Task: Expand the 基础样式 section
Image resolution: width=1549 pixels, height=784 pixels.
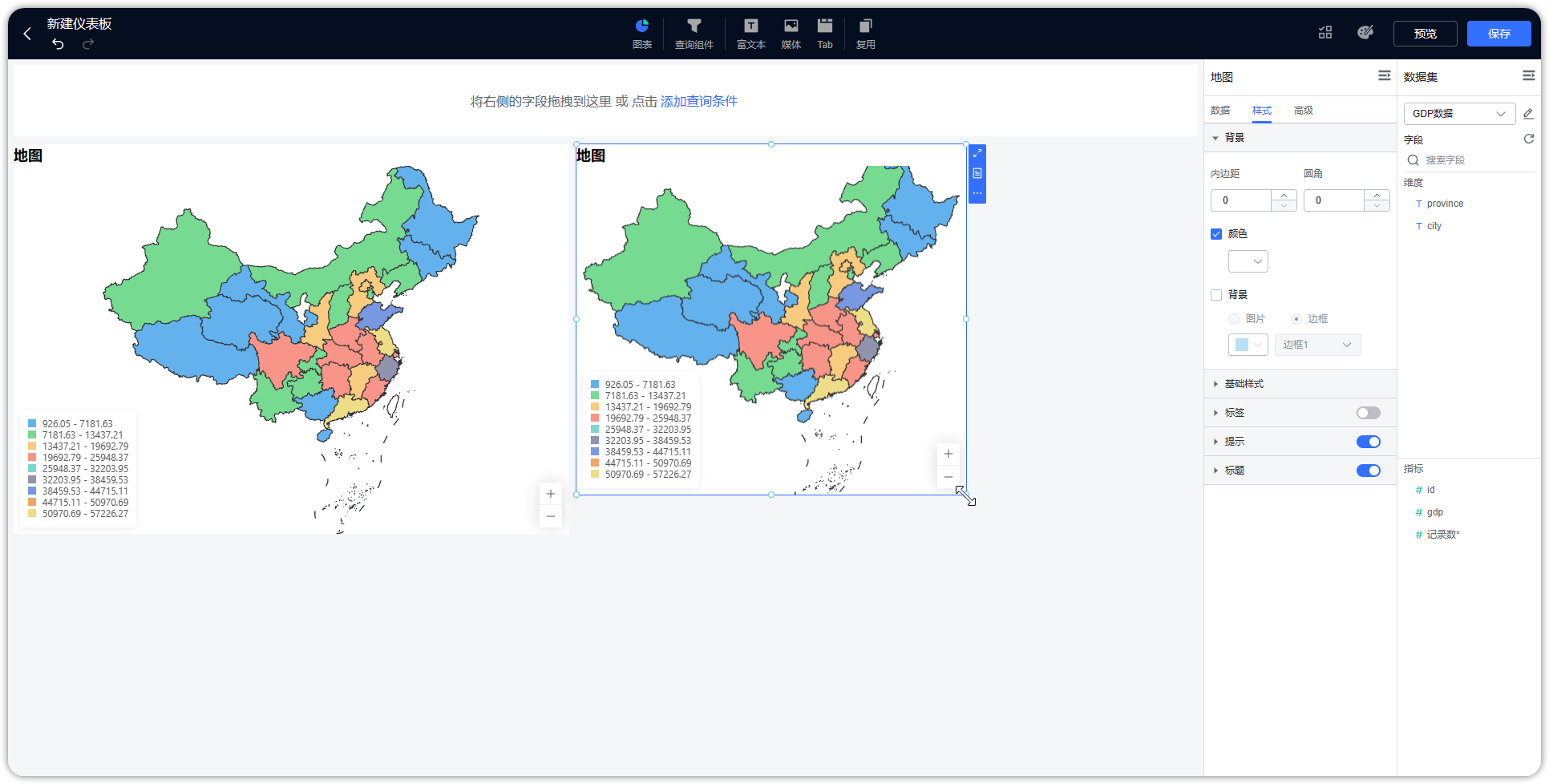Action: click(x=1244, y=383)
